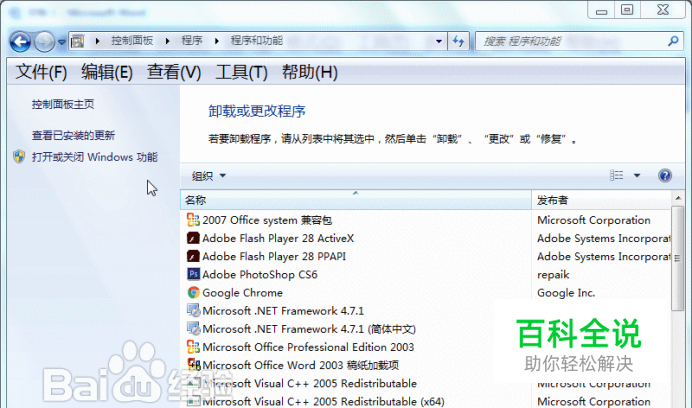Sort list by 名称 column header
This screenshot has width=692, height=408.
coord(356,200)
